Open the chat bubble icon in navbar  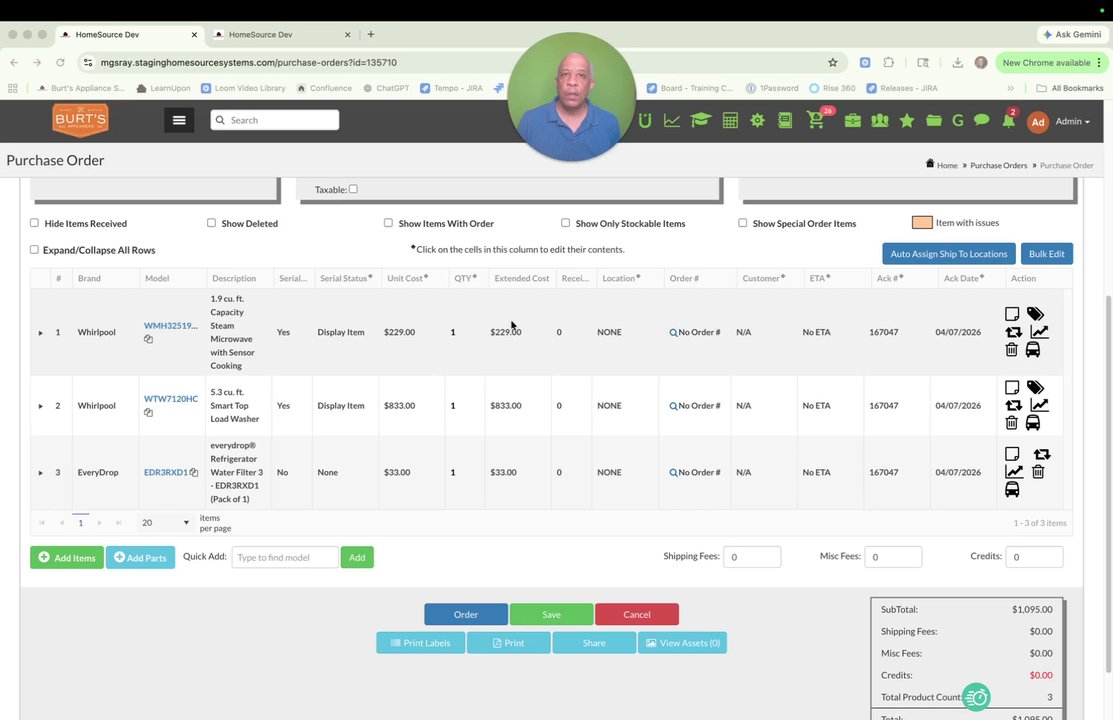tap(982, 120)
